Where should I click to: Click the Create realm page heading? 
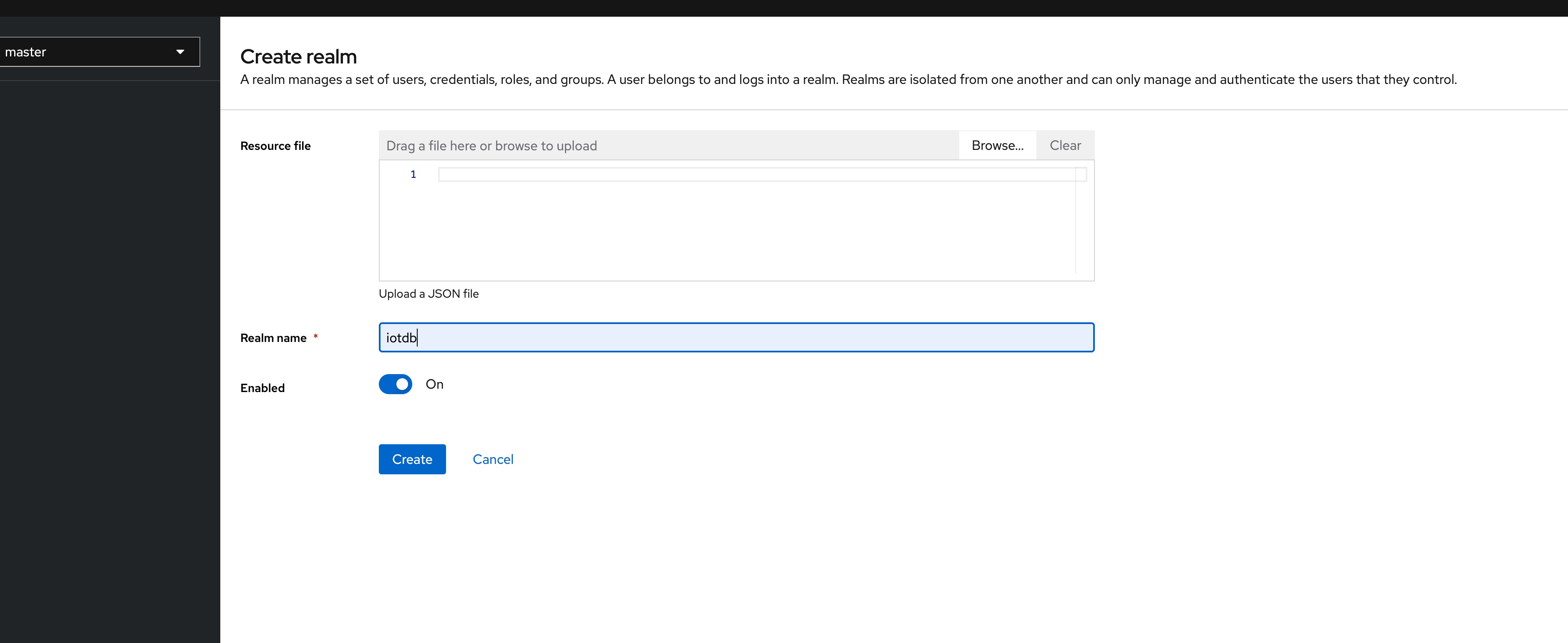(x=298, y=57)
